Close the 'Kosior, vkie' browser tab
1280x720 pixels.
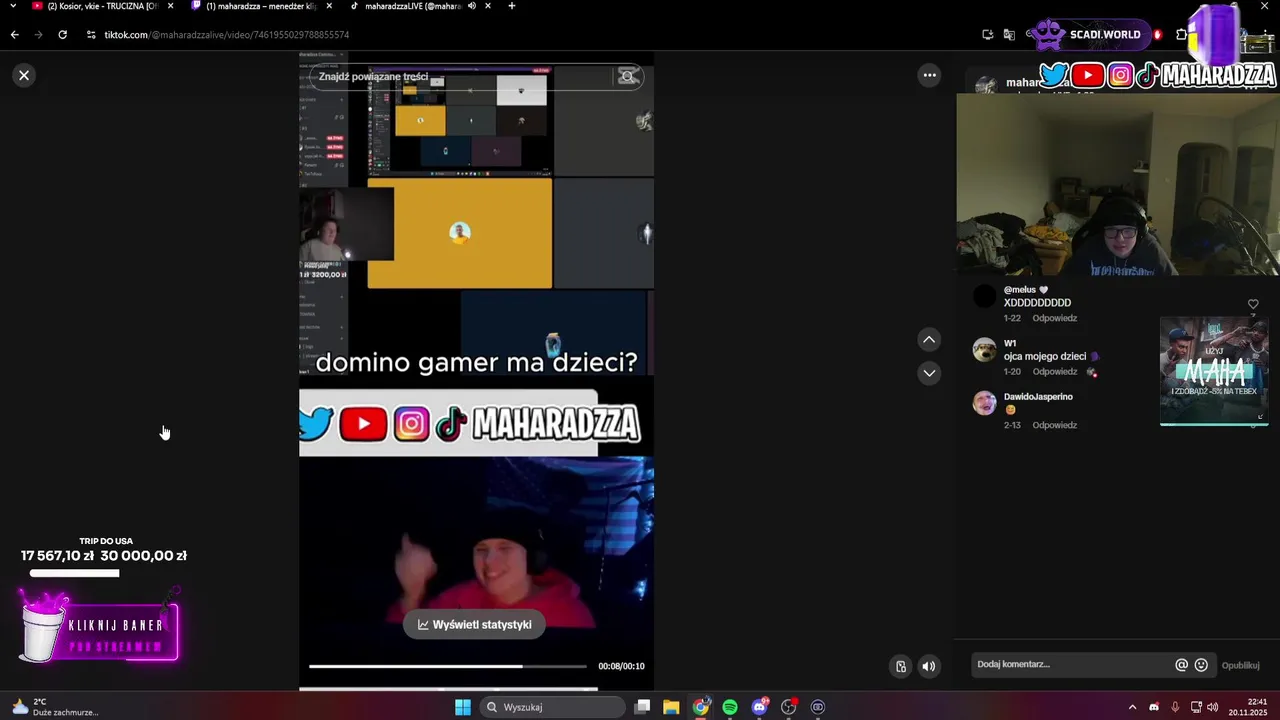170,6
